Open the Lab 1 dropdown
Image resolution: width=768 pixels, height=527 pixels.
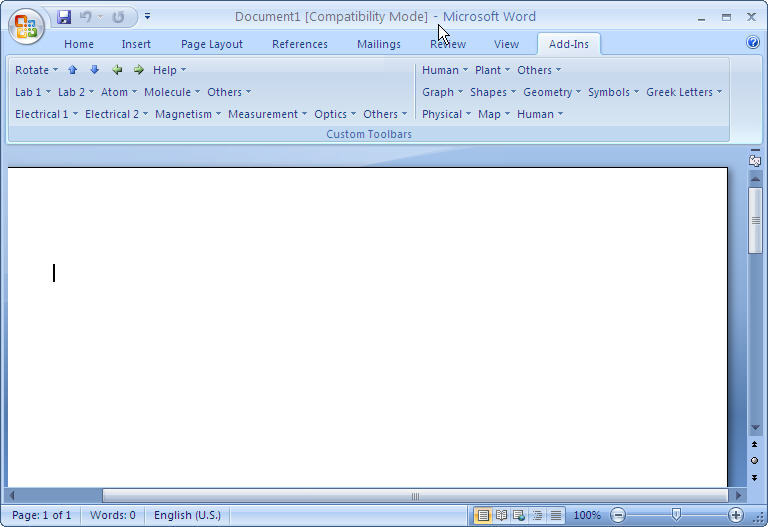click(33, 92)
